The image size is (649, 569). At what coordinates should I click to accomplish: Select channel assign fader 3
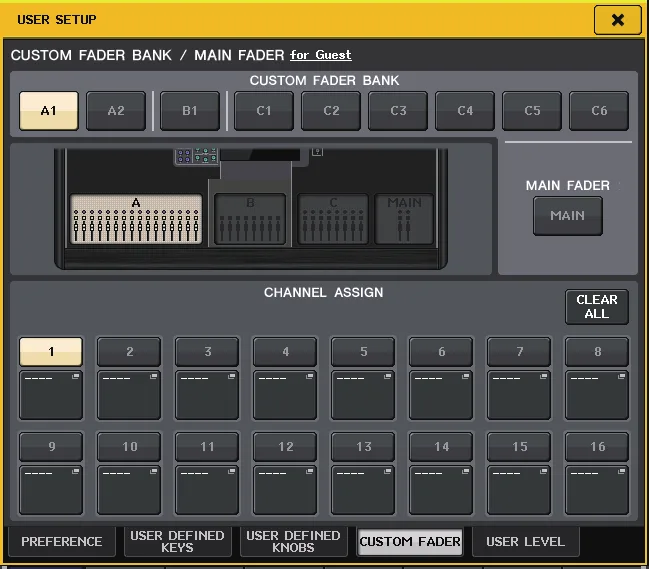pos(207,352)
